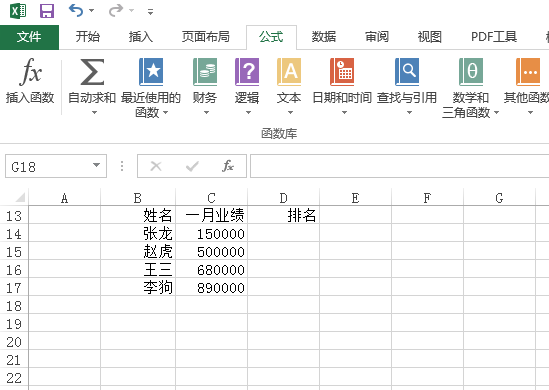Screen dimensions: 549x390
Task: Click cell with value 500000
Action: (211, 251)
